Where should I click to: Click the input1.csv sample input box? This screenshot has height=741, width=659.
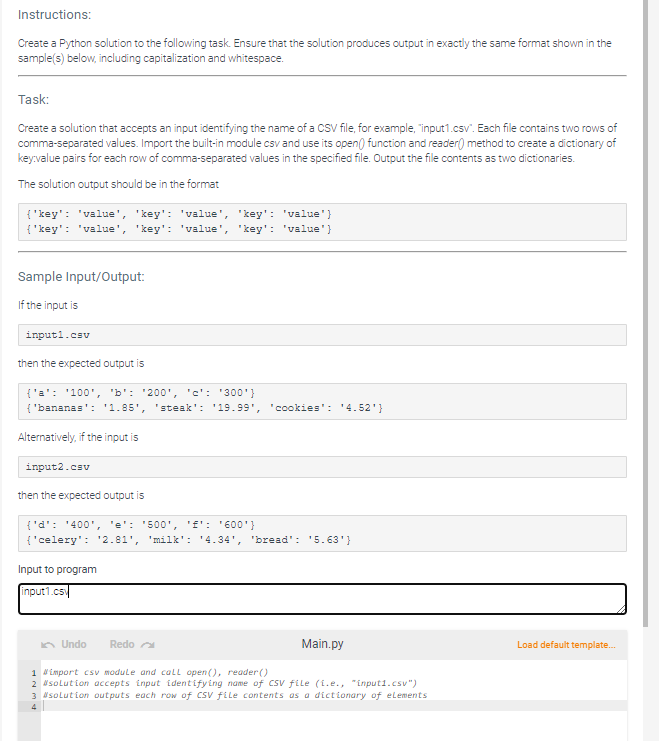coord(322,335)
